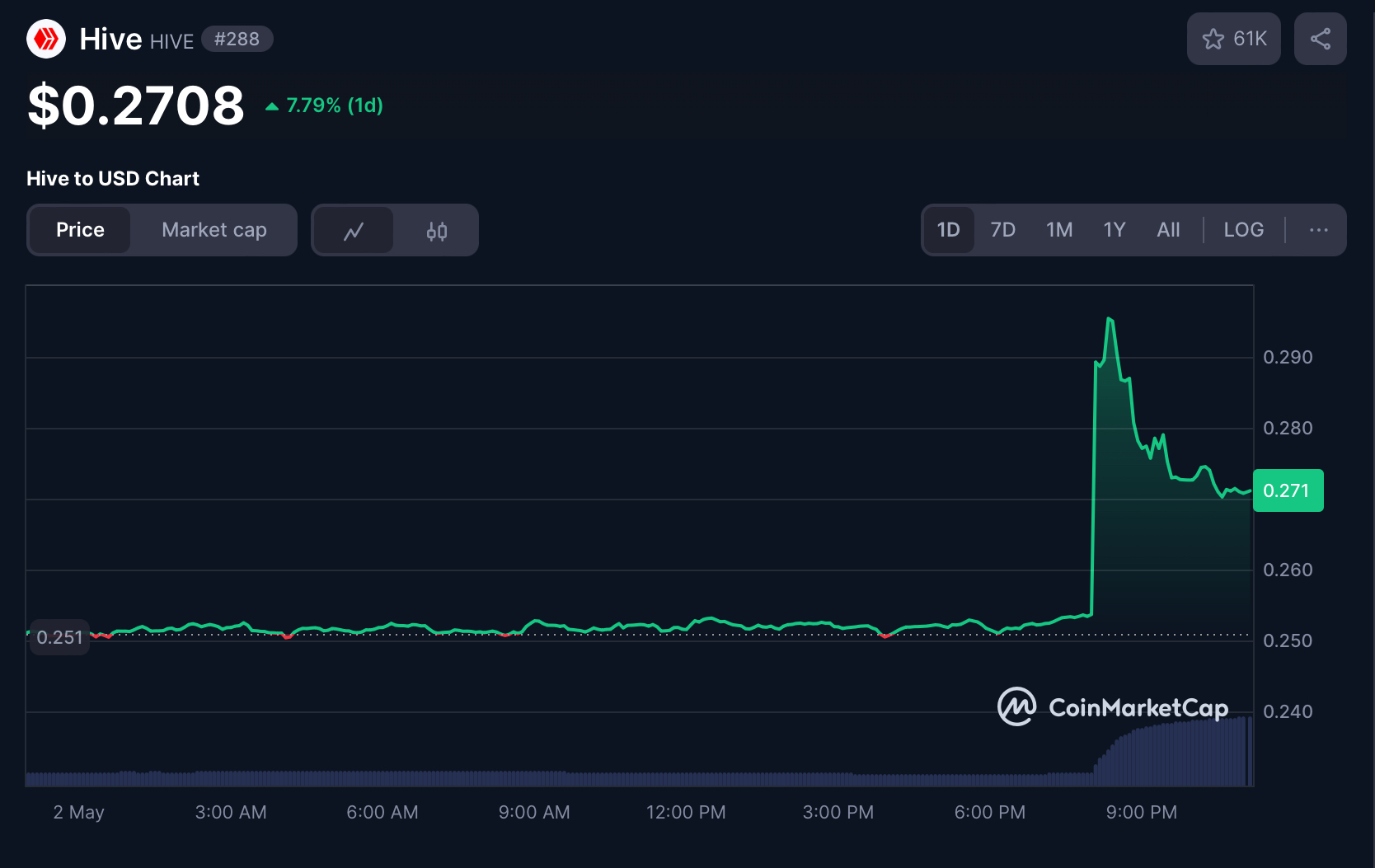Click the 6:00 AM time axis label
The width and height of the screenshot is (1375, 868).
click(382, 812)
